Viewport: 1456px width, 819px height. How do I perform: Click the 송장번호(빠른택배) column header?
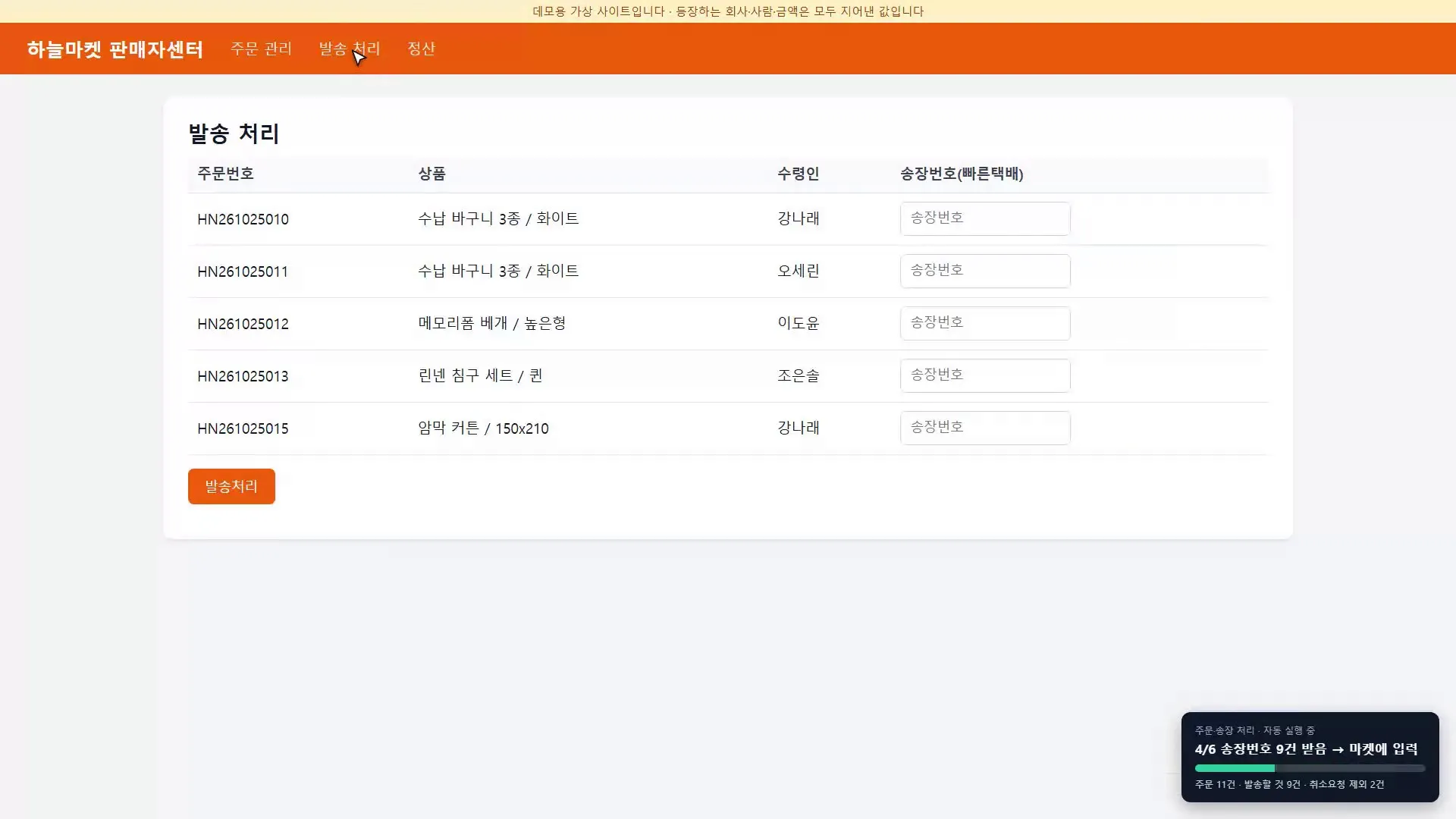962,174
